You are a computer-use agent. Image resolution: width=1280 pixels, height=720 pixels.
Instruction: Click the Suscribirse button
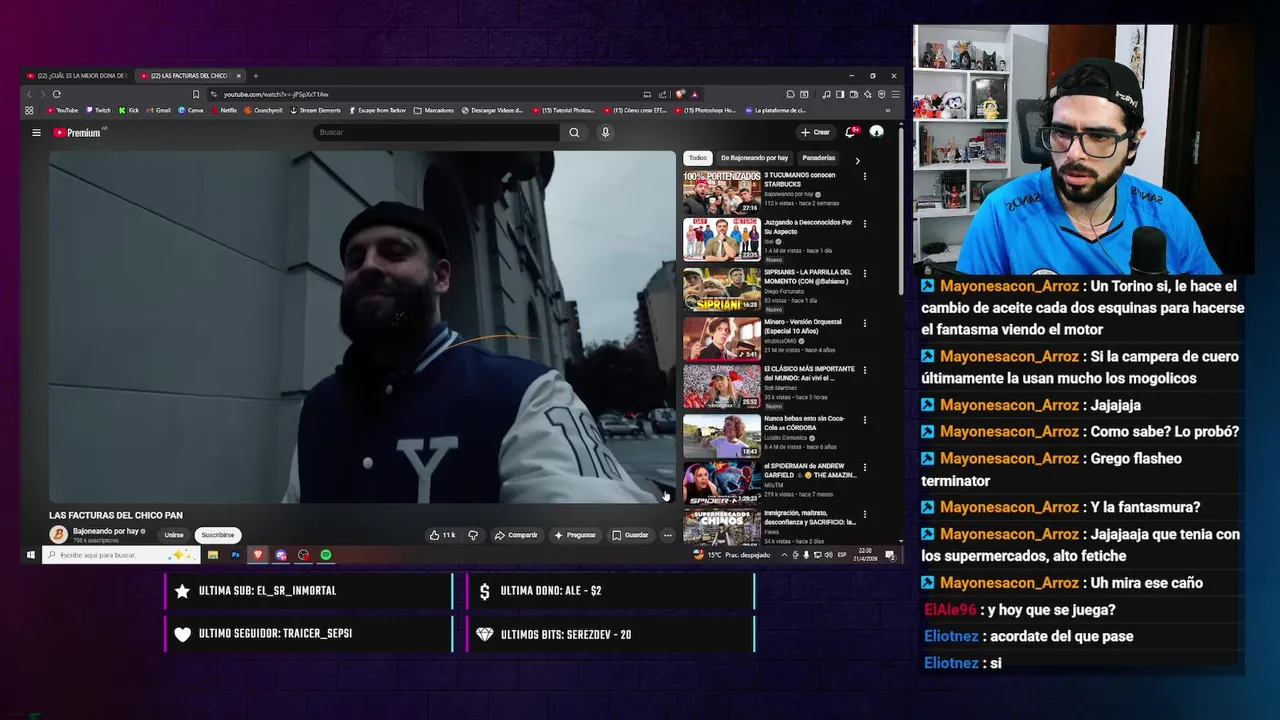point(218,535)
